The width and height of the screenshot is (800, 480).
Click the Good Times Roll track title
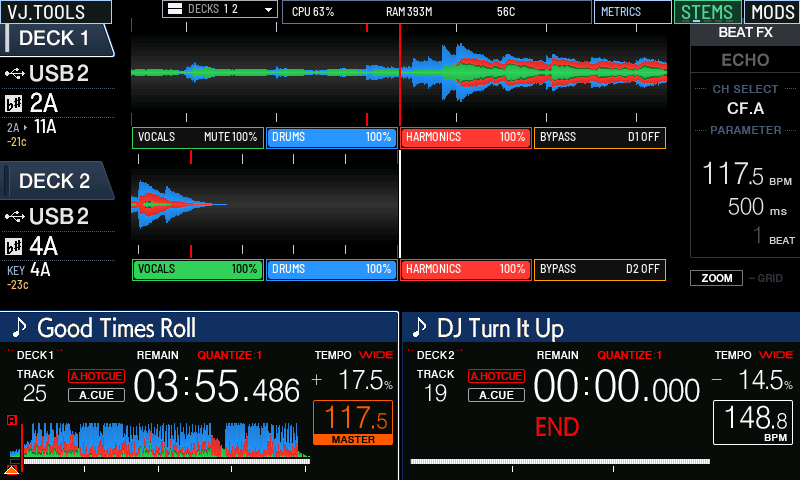[x=116, y=328]
